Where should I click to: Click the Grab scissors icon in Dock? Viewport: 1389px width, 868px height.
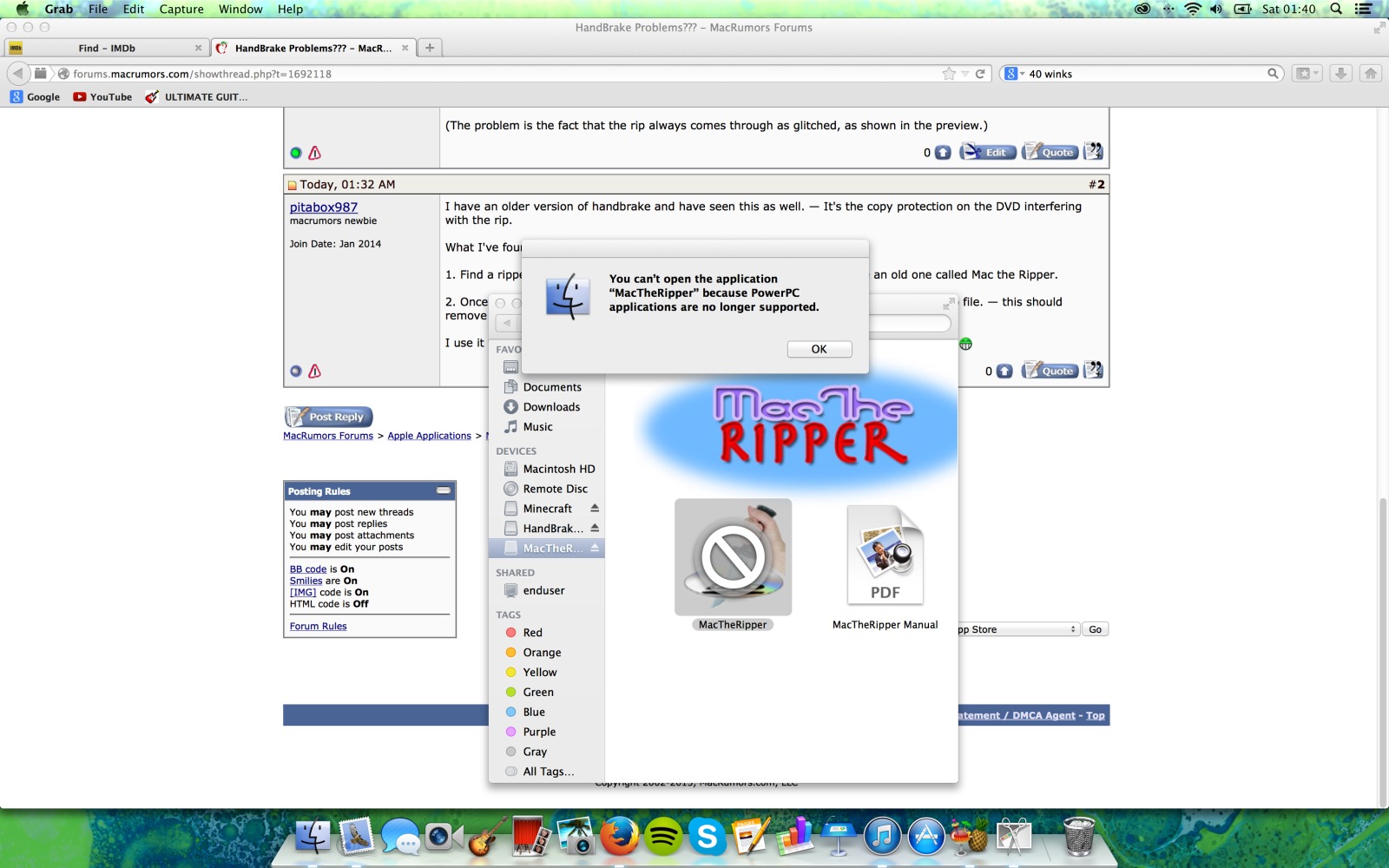(x=1013, y=838)
